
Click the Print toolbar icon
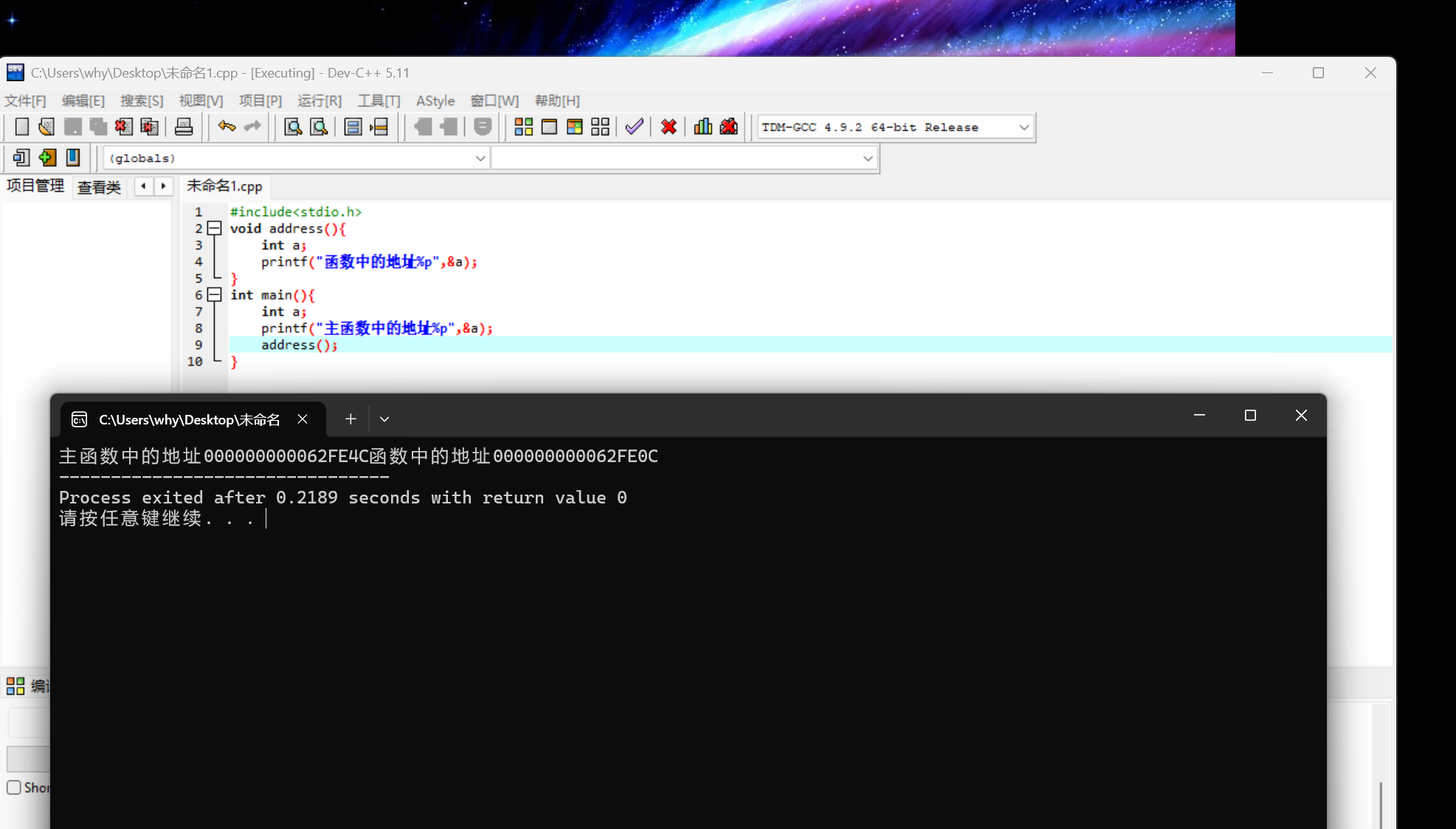pos(184,127)
